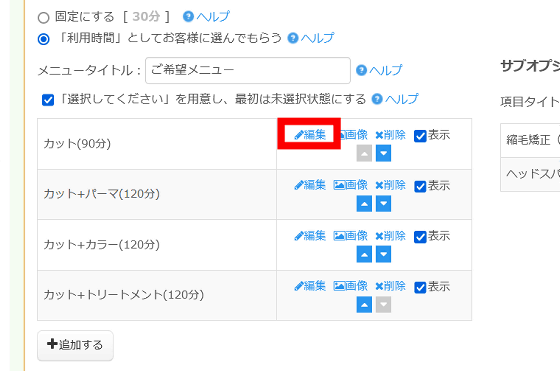The image size is (560, 371).
Task: Move カット+カラー(120分) down one row
Action: (x=383, y=254)
